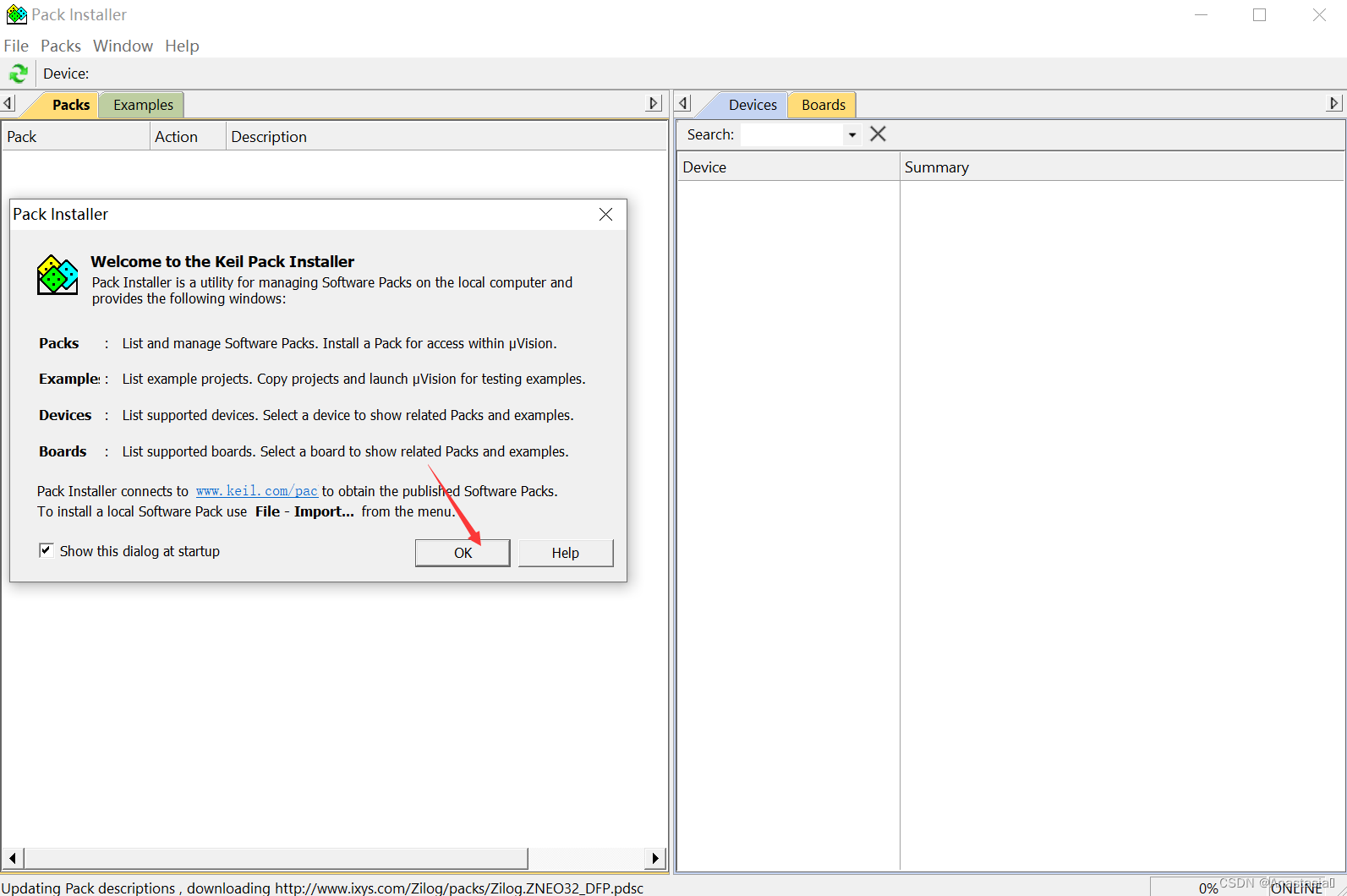Uncheck Show this dialog at startup
This screenshot has width=1347, height=896.
(46, 550)
